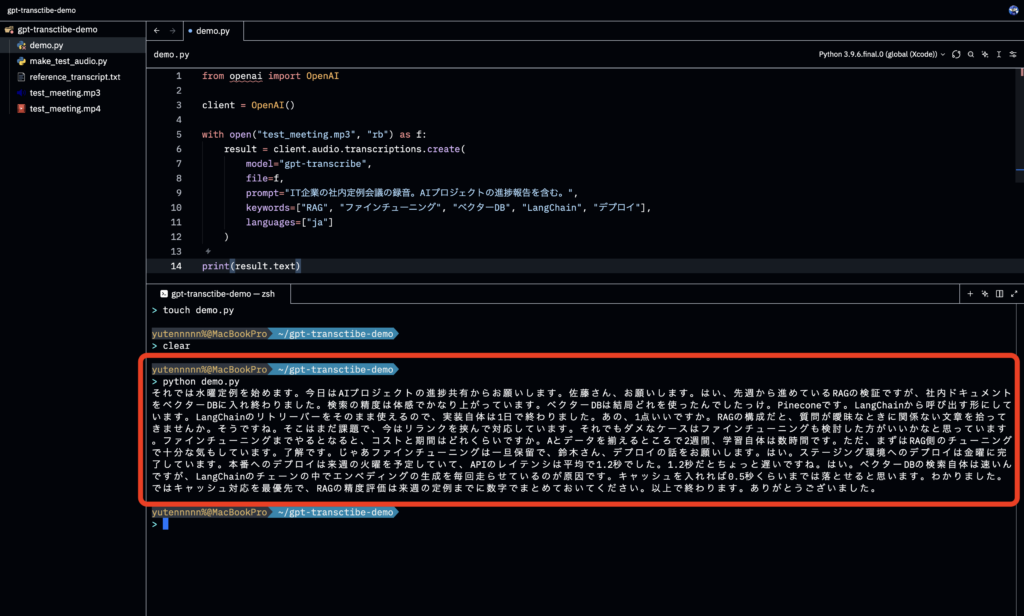Go back with the left arrow navigation icon
1024x616 pixels.
pyautogui.click(x=157, y=31)
